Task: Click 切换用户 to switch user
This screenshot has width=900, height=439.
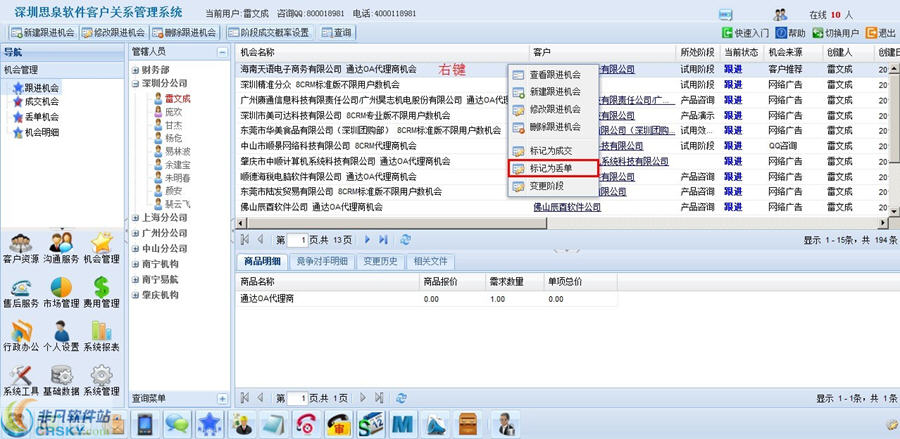Action: point(836,33)
